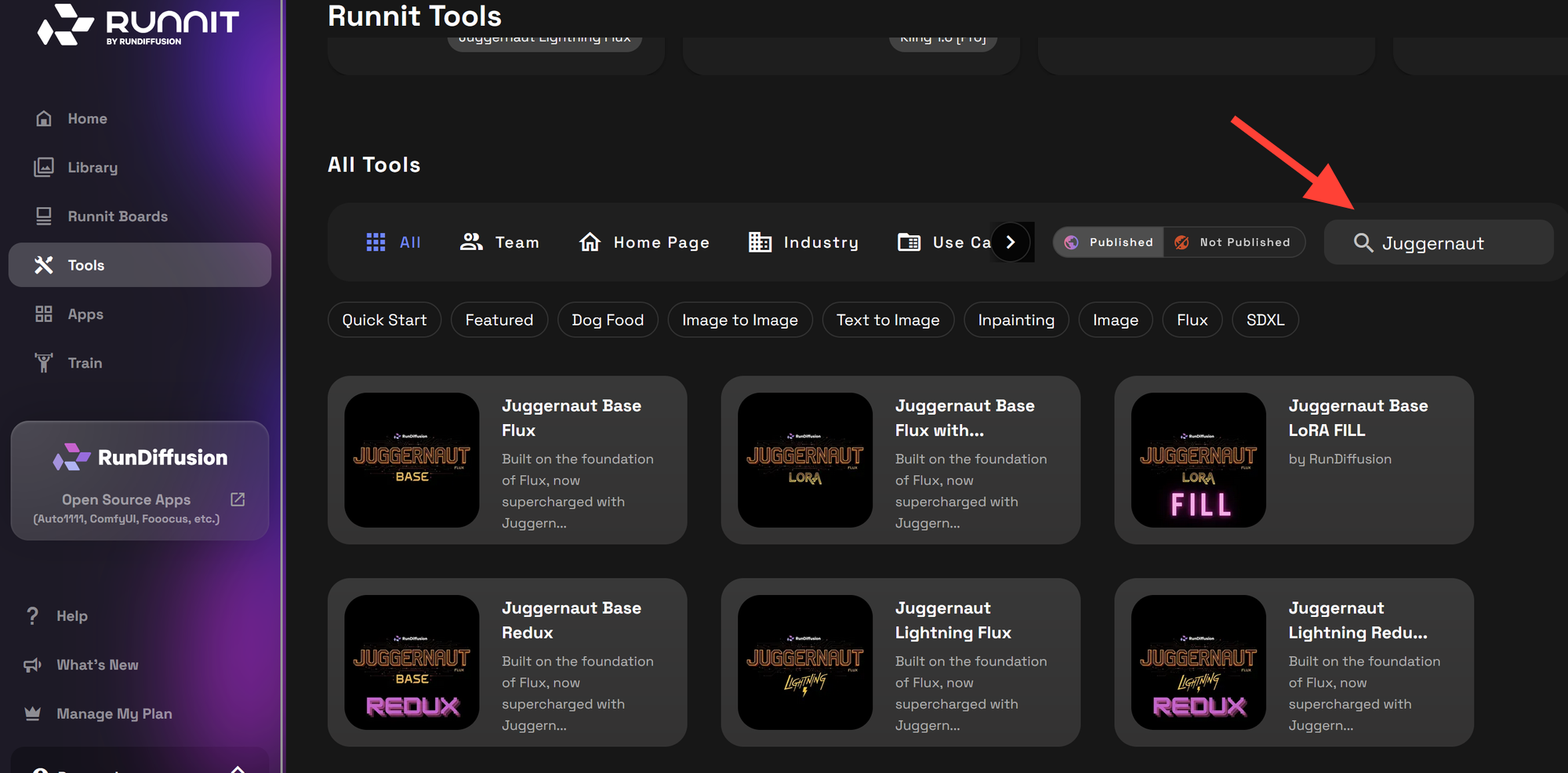This screenshot has height=773, width=1568.
Task: Enable the Published filter
Action: click(1108, 242)
